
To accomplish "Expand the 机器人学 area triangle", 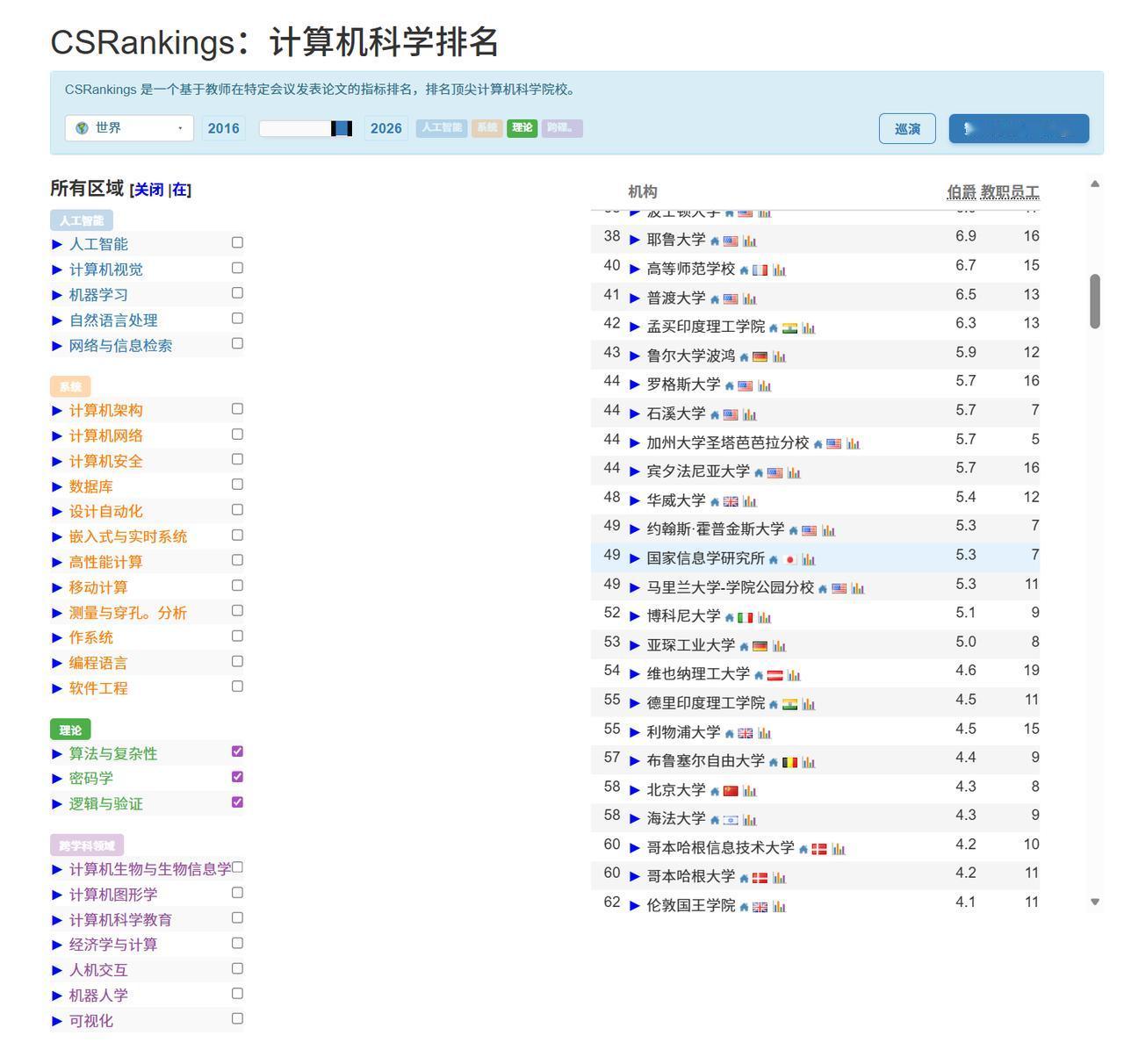I will click(57, 996).
